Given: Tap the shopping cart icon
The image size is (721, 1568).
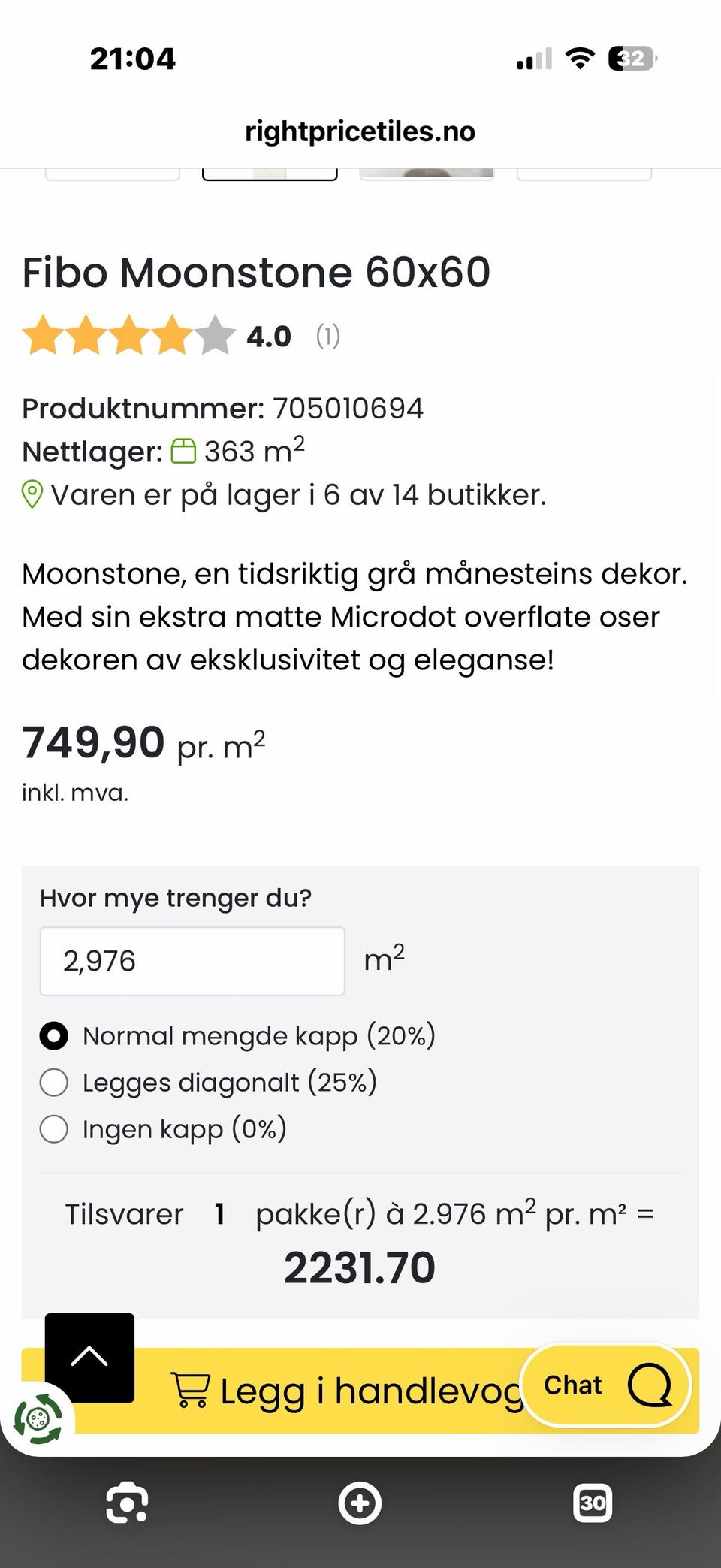Looking at the screenshot, I should coord(190,1390).
